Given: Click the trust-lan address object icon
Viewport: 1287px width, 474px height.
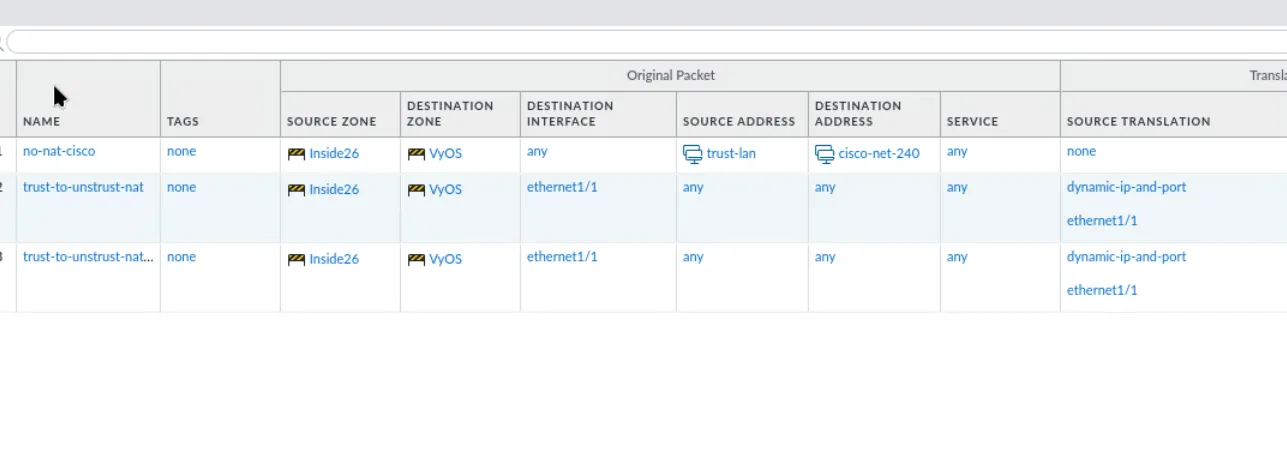Looking at the screenshot, I should point(692,154).
